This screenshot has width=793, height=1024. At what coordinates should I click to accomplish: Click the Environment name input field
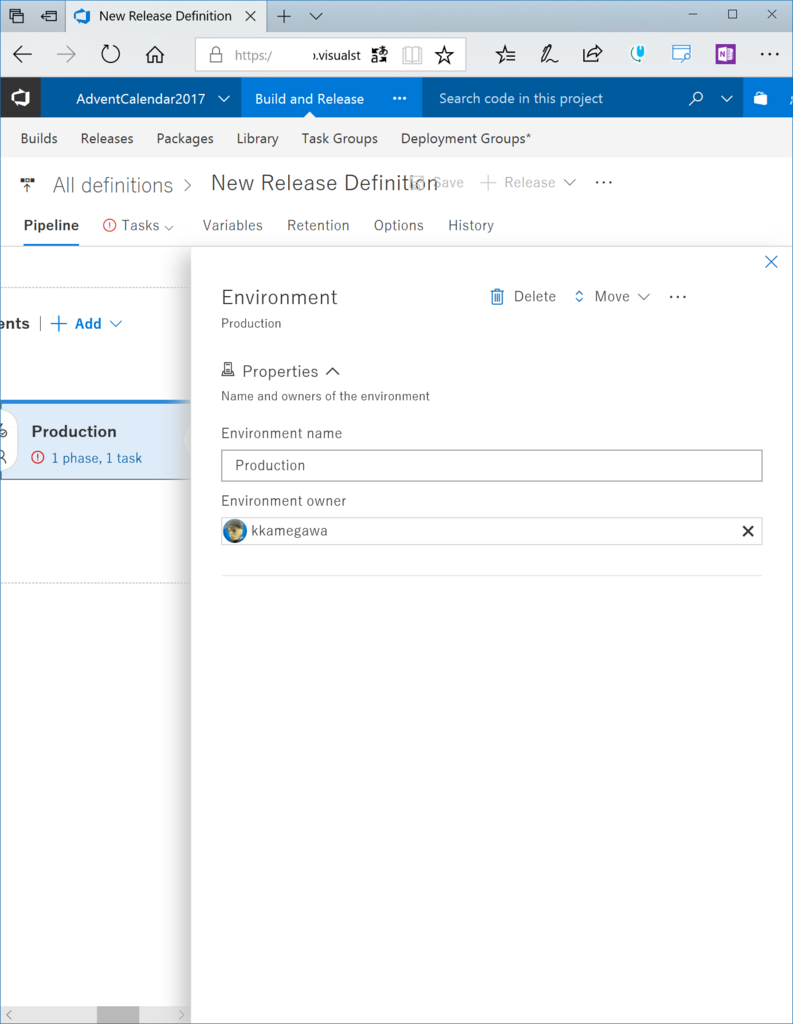tap(491, 466)
